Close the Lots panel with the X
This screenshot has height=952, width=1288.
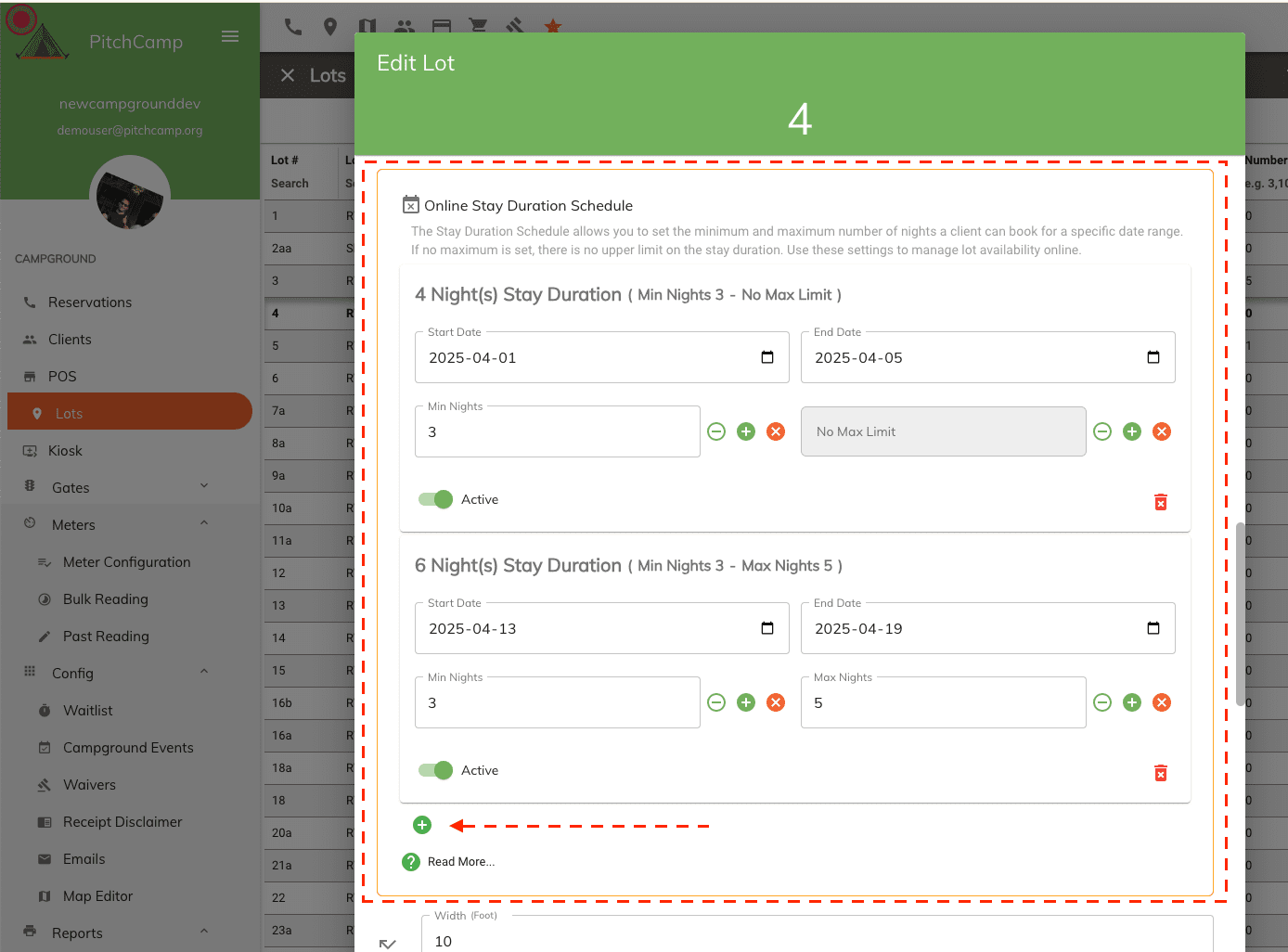point(288,75)
